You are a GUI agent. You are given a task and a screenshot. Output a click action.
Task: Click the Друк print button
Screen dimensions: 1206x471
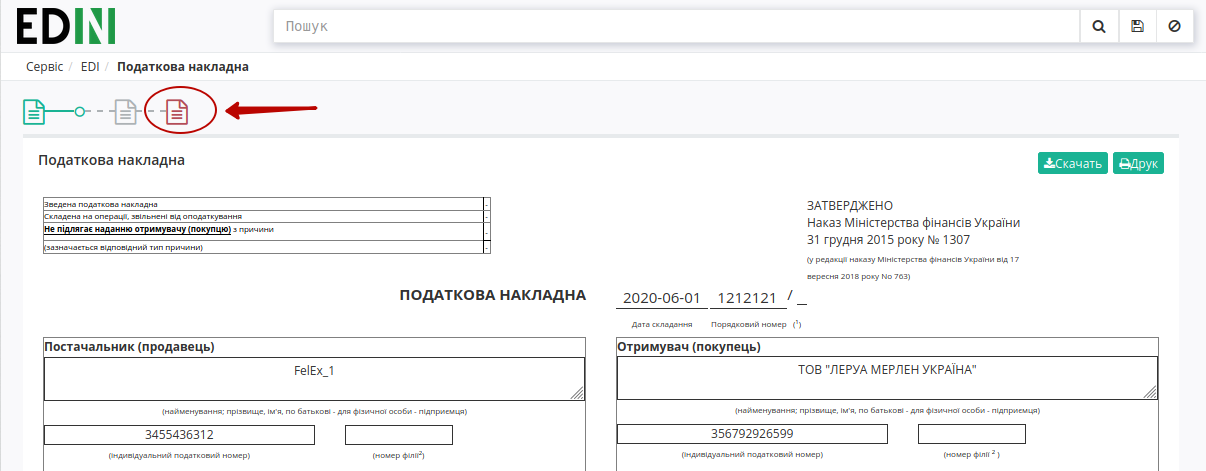1138,163
